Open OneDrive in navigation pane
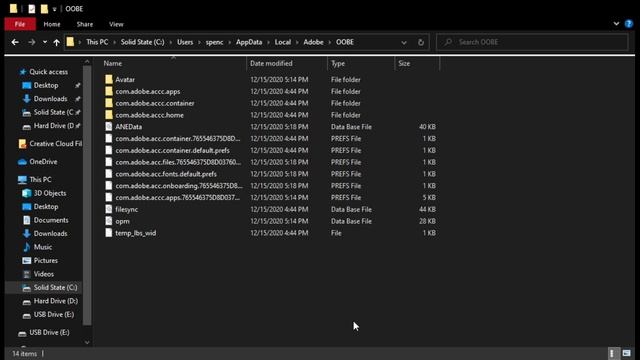640x360 pixels. pos(43,162)
